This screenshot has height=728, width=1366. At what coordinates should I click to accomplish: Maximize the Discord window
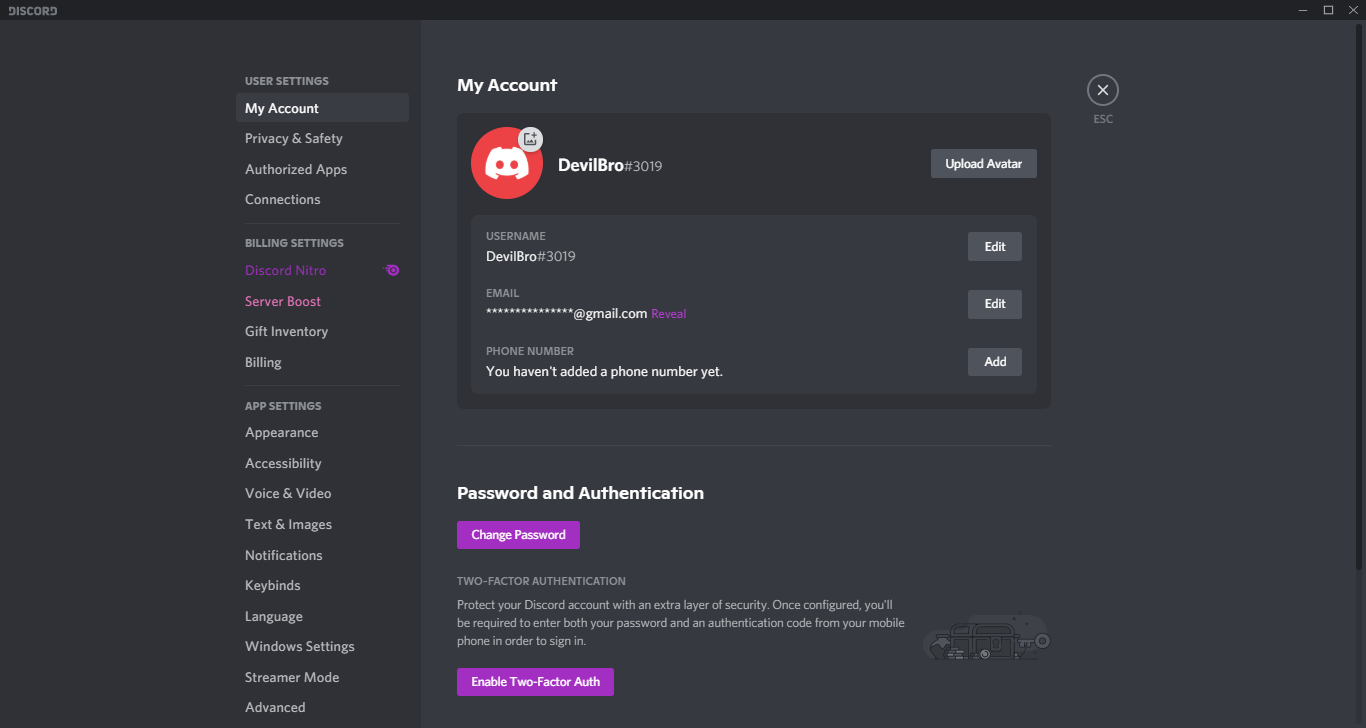(x=1328, y=10)
